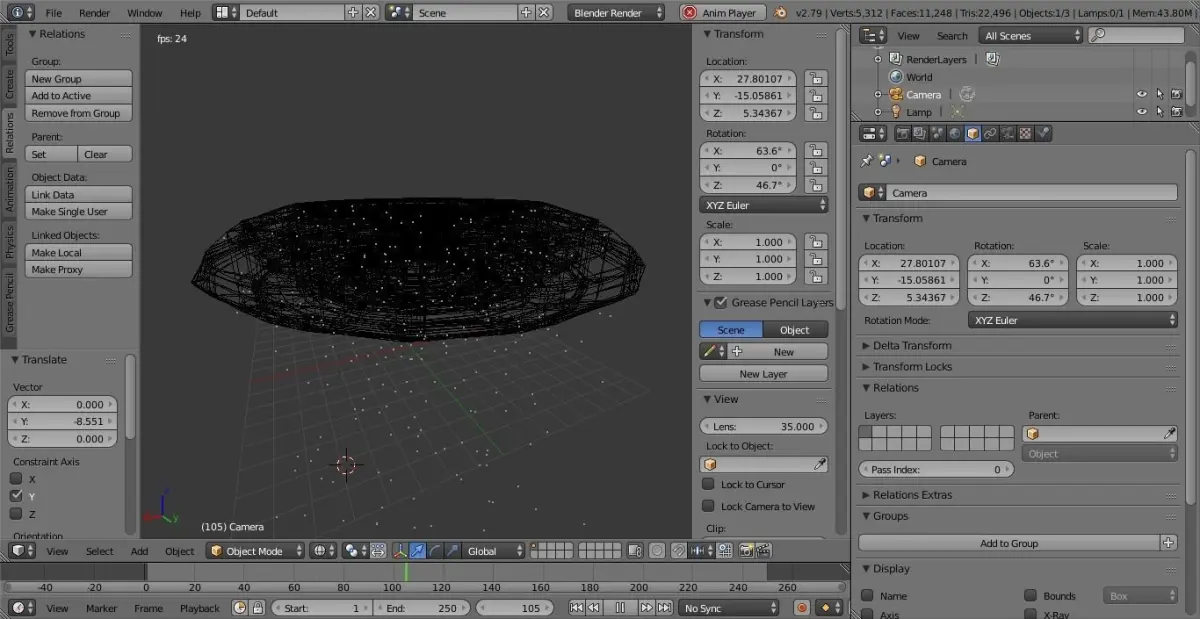Screen dimensions: 1200x619
Task: Click the Info editor type icon
Action: (x=17, y=13)
